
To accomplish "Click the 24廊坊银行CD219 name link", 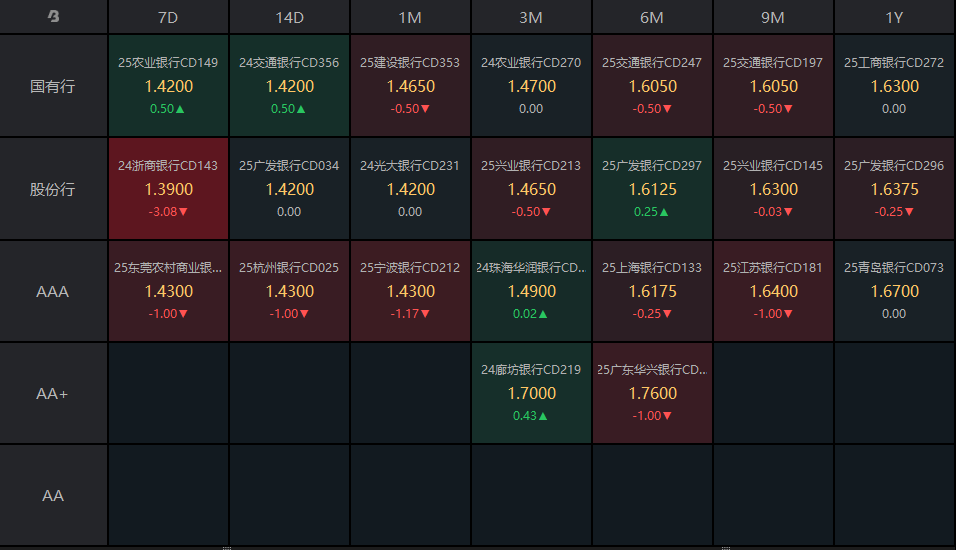I will (x=531, y=370).
